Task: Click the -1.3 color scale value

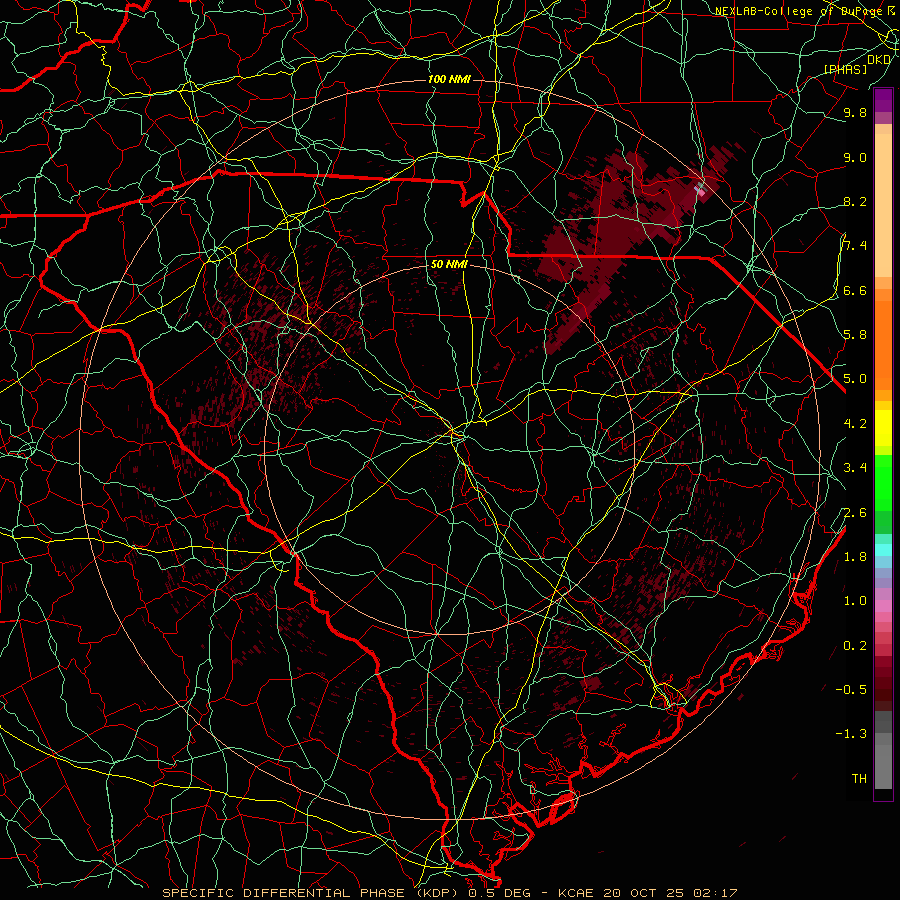Action: (x=851, y=734)
